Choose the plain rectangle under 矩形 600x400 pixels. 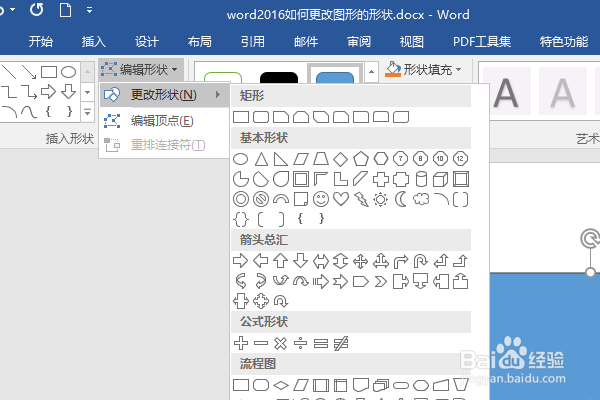(241, 117)
